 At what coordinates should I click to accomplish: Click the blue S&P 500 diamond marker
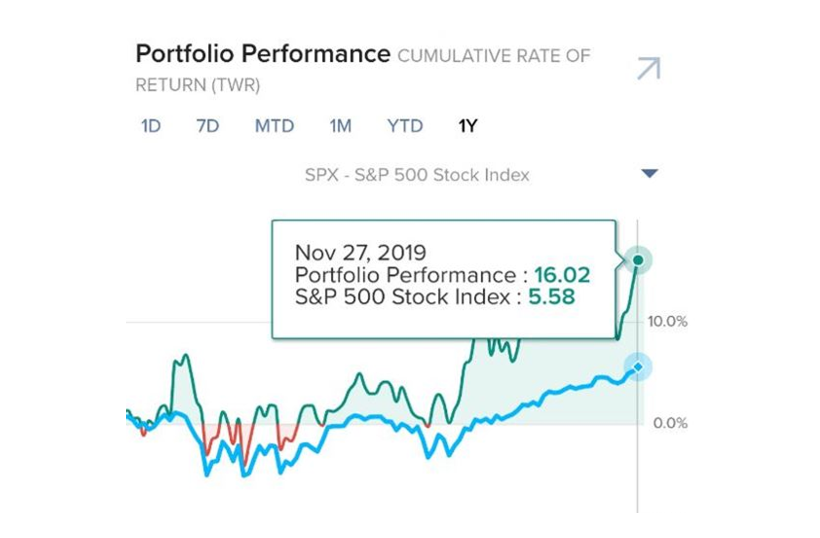tap(638, 367)
